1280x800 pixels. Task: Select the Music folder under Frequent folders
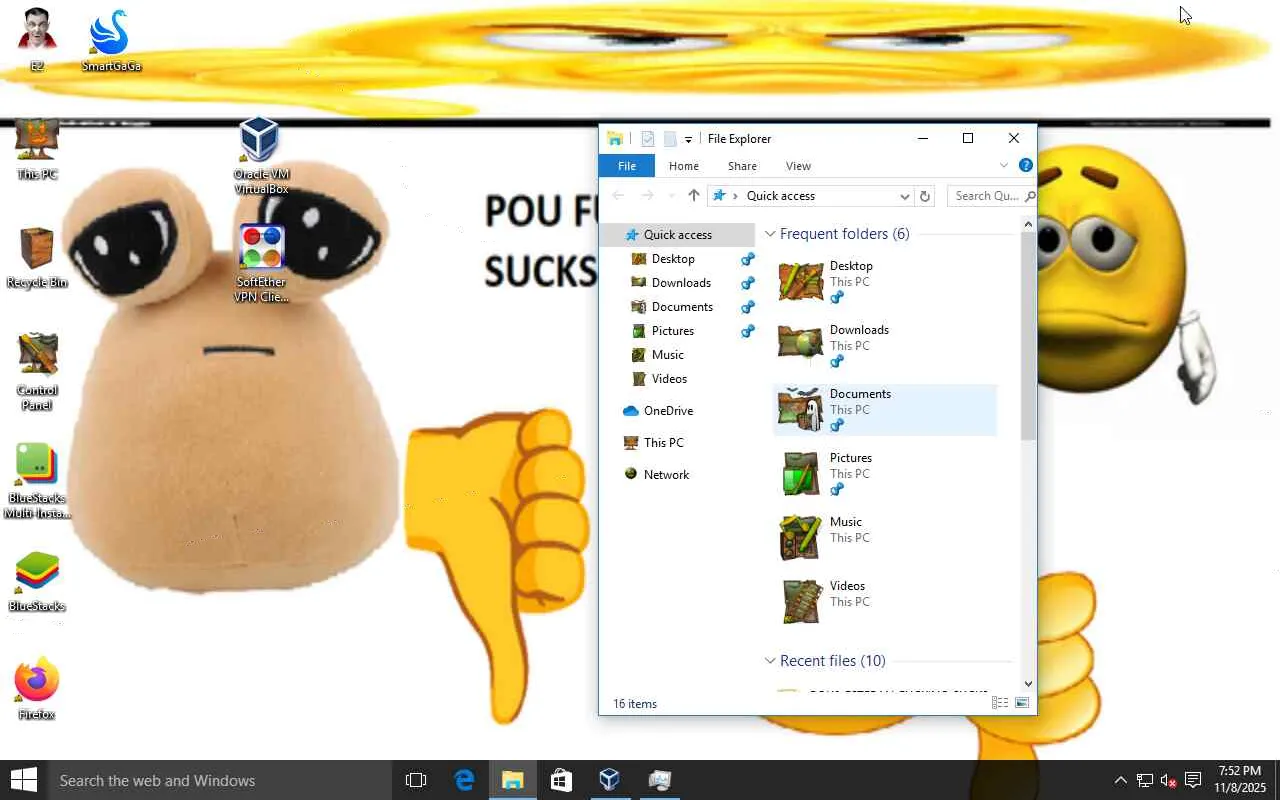point(886,538)
